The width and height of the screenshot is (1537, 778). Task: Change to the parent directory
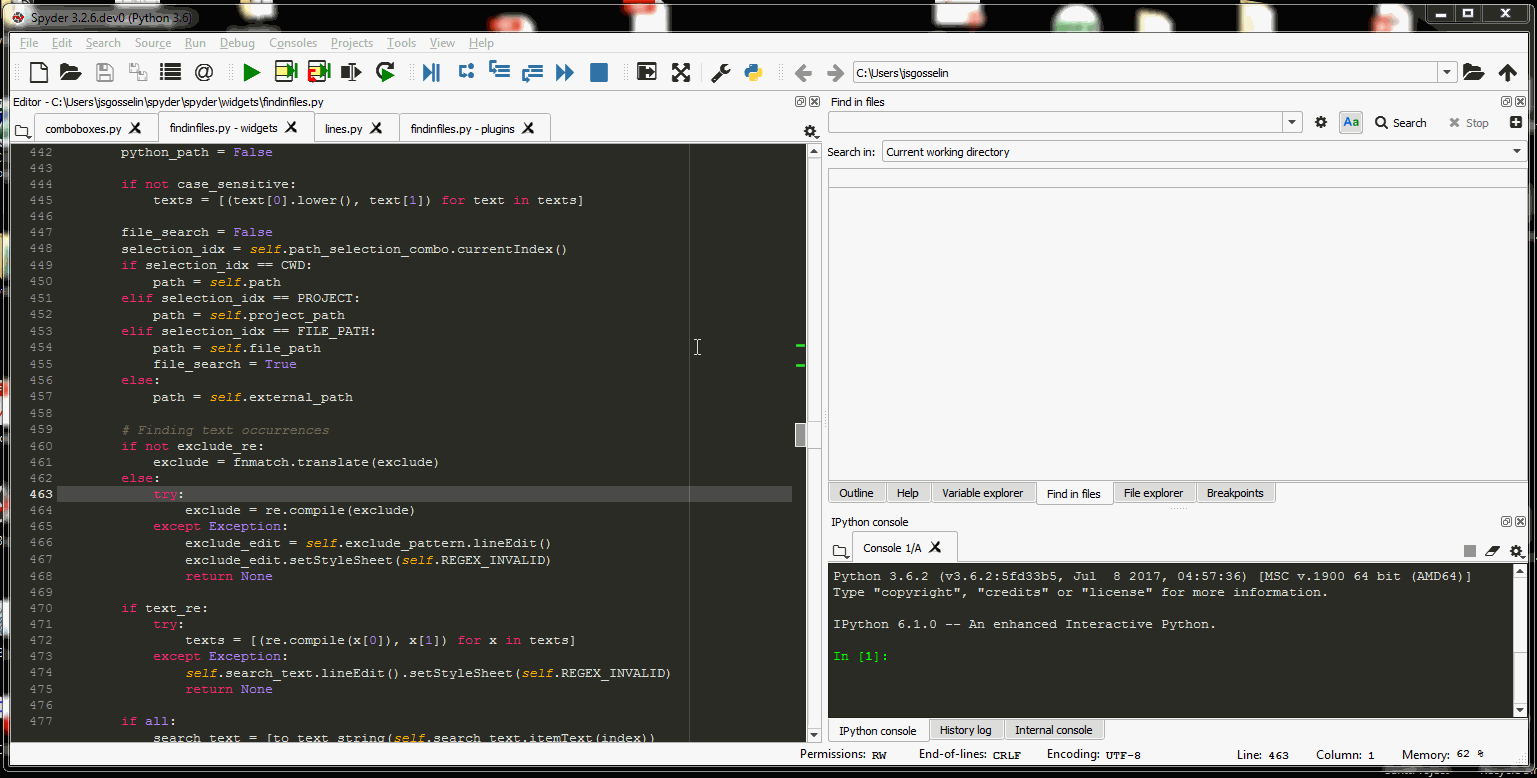(x=1508, y=73)
